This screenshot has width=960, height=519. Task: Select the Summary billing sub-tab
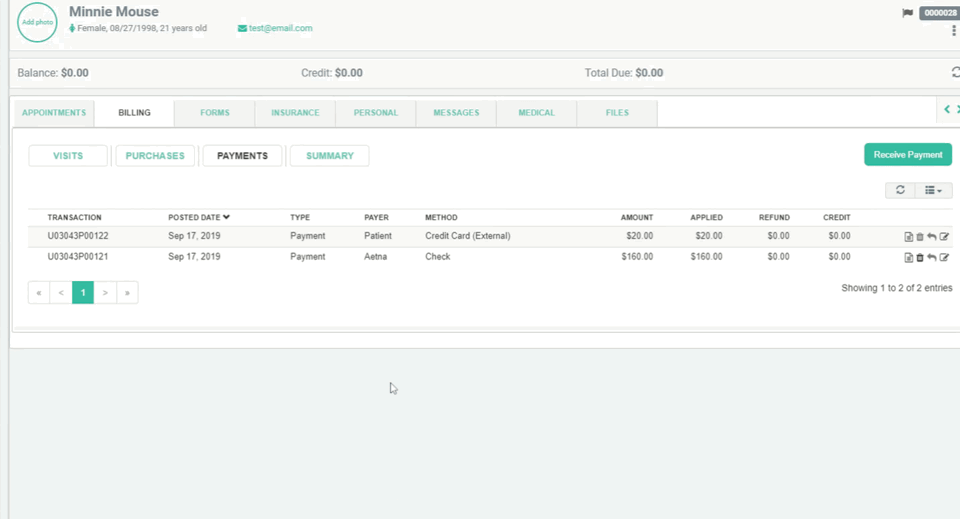[x=329, y=156]
